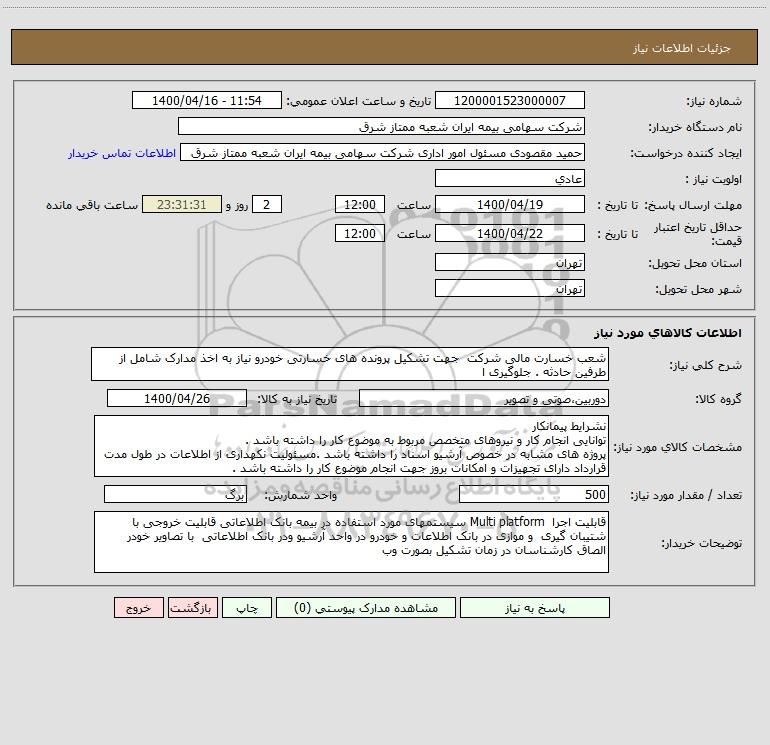Click the تعداد / مقدار مورد نیاز label

686,496
